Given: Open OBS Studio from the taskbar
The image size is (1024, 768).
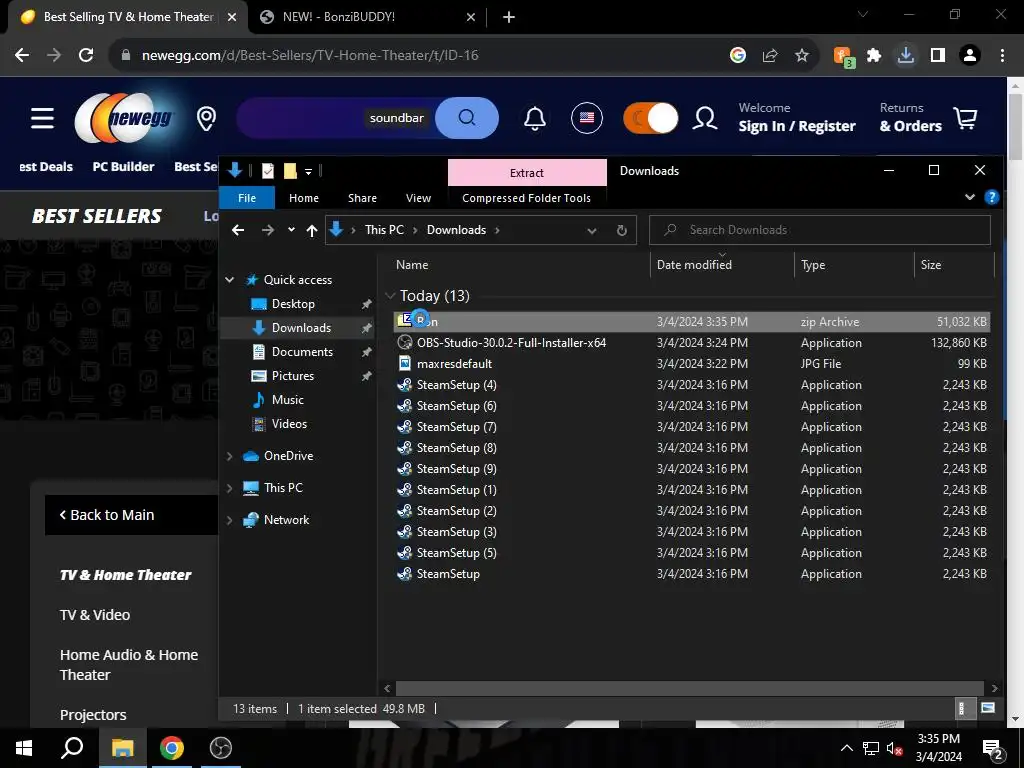Looking at the screenshot, I should click(x=221, y=748).
